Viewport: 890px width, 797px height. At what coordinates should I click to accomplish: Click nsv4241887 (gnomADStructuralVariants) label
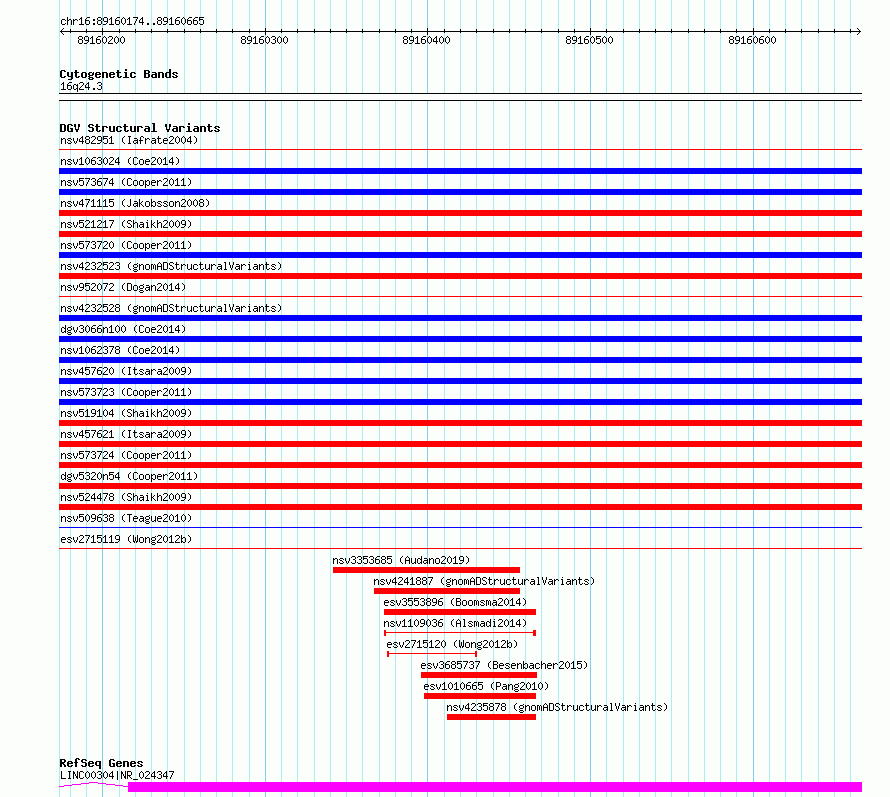pyautogui.click(x=484, y=581)
